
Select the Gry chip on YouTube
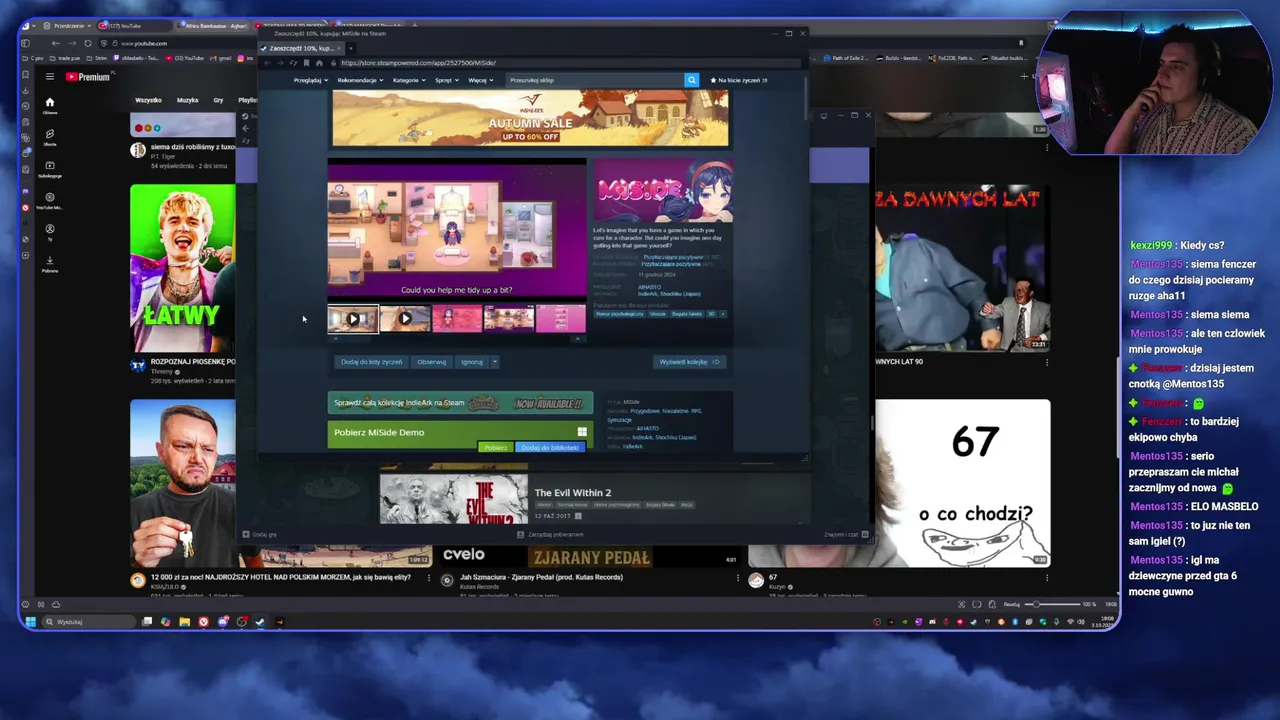pyautogui.click(x=218, y=100)
